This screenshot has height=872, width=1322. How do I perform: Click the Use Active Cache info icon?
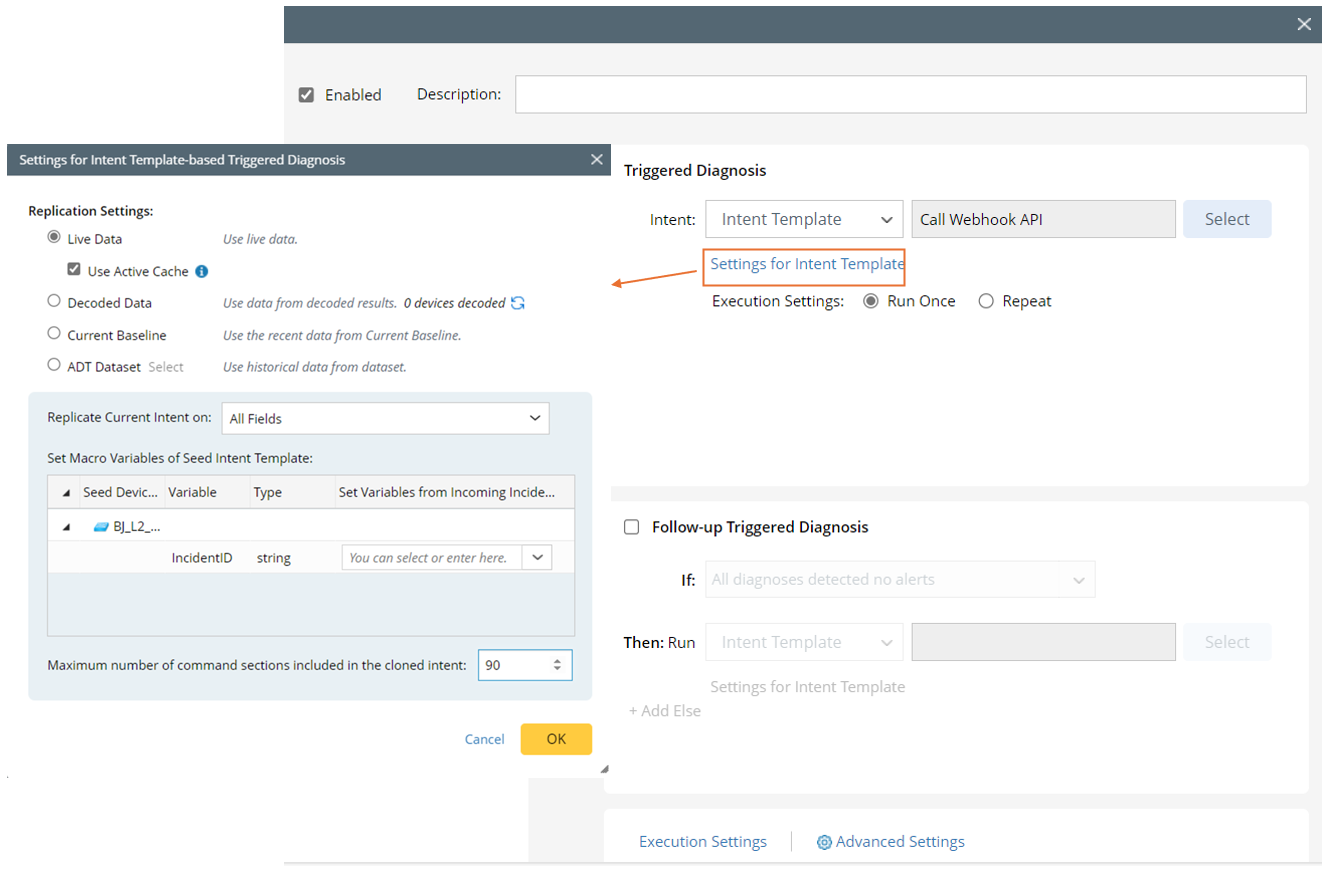pyautogui.click(x=202, y=271)
